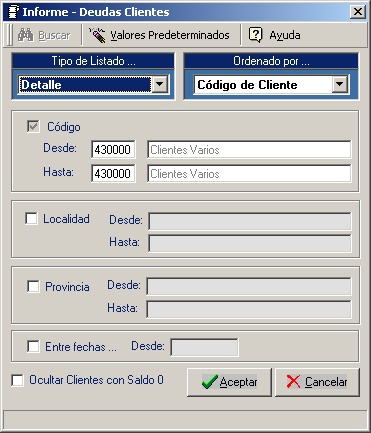The width and height of the screenshot is (371, 433).
Task: Click the status bar at the bottom
Action: pyautogui.click(x=185, y=420)
